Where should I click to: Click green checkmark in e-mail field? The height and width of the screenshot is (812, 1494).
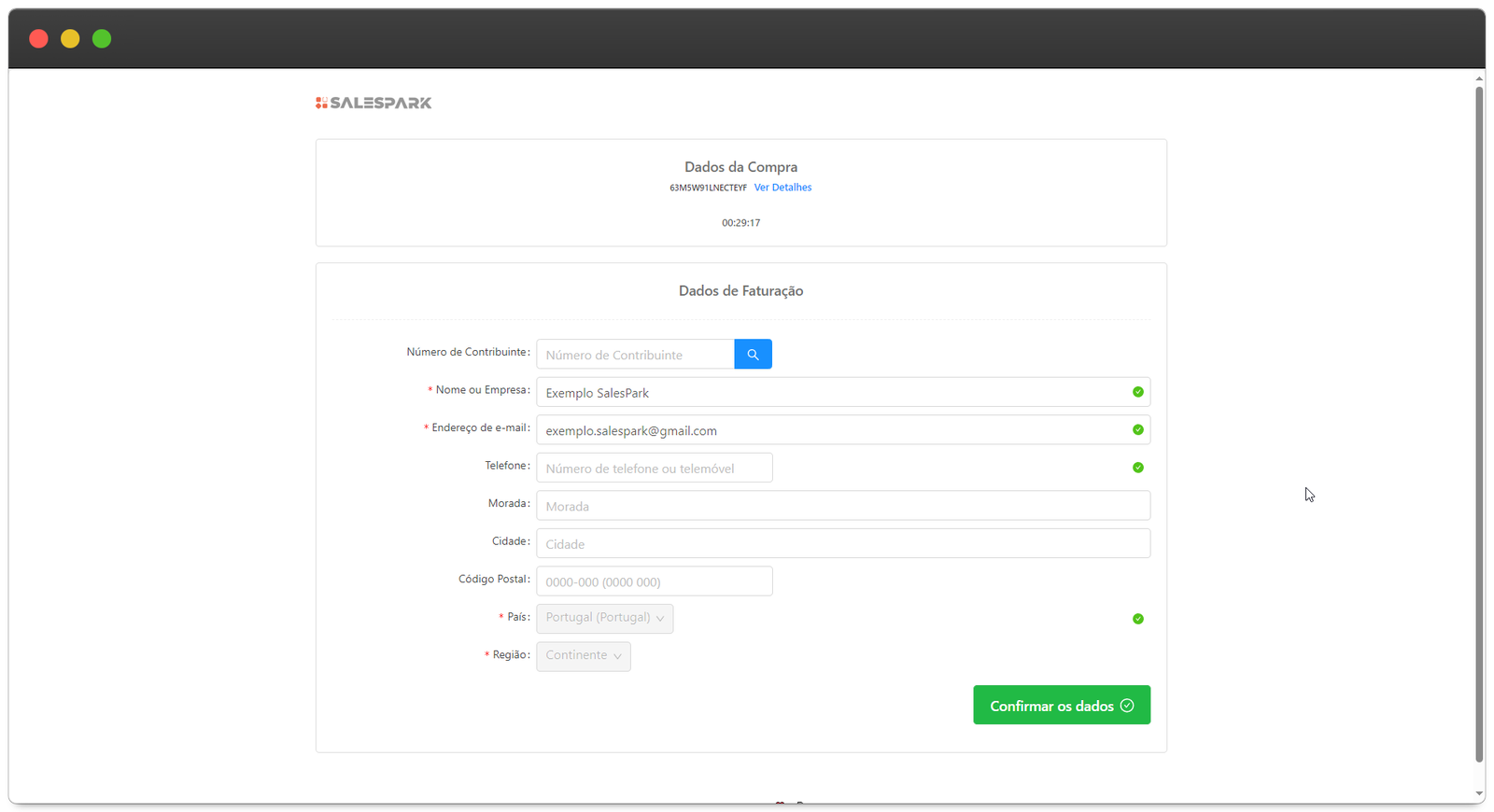pyautogui.click(x=1137, y=430)
